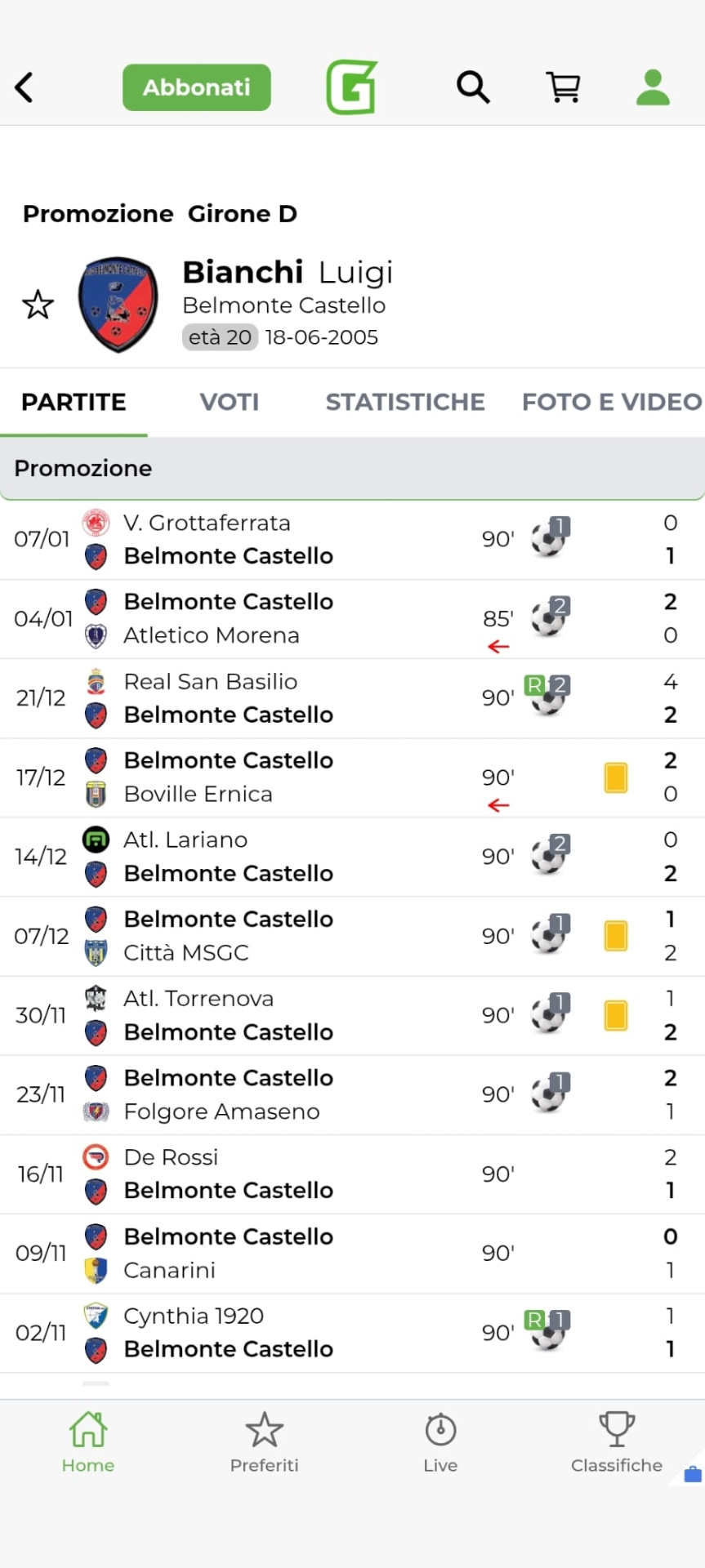Toggle favorite star for Bianchi Luigi

tap(38, 305)
